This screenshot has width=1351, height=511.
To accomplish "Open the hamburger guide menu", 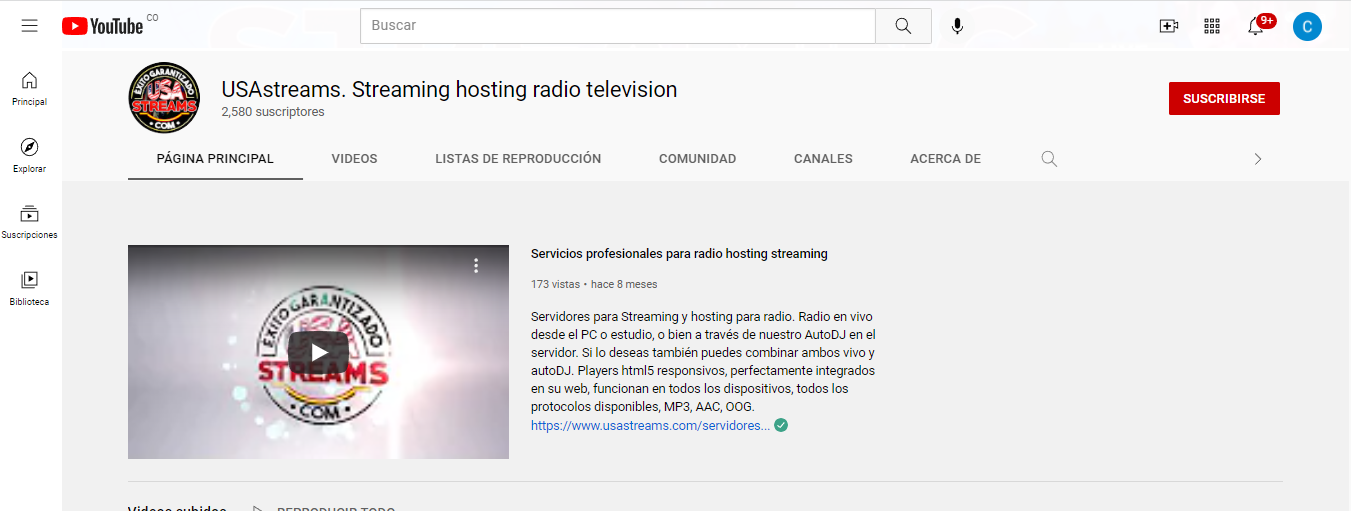I will pos(29,26).
